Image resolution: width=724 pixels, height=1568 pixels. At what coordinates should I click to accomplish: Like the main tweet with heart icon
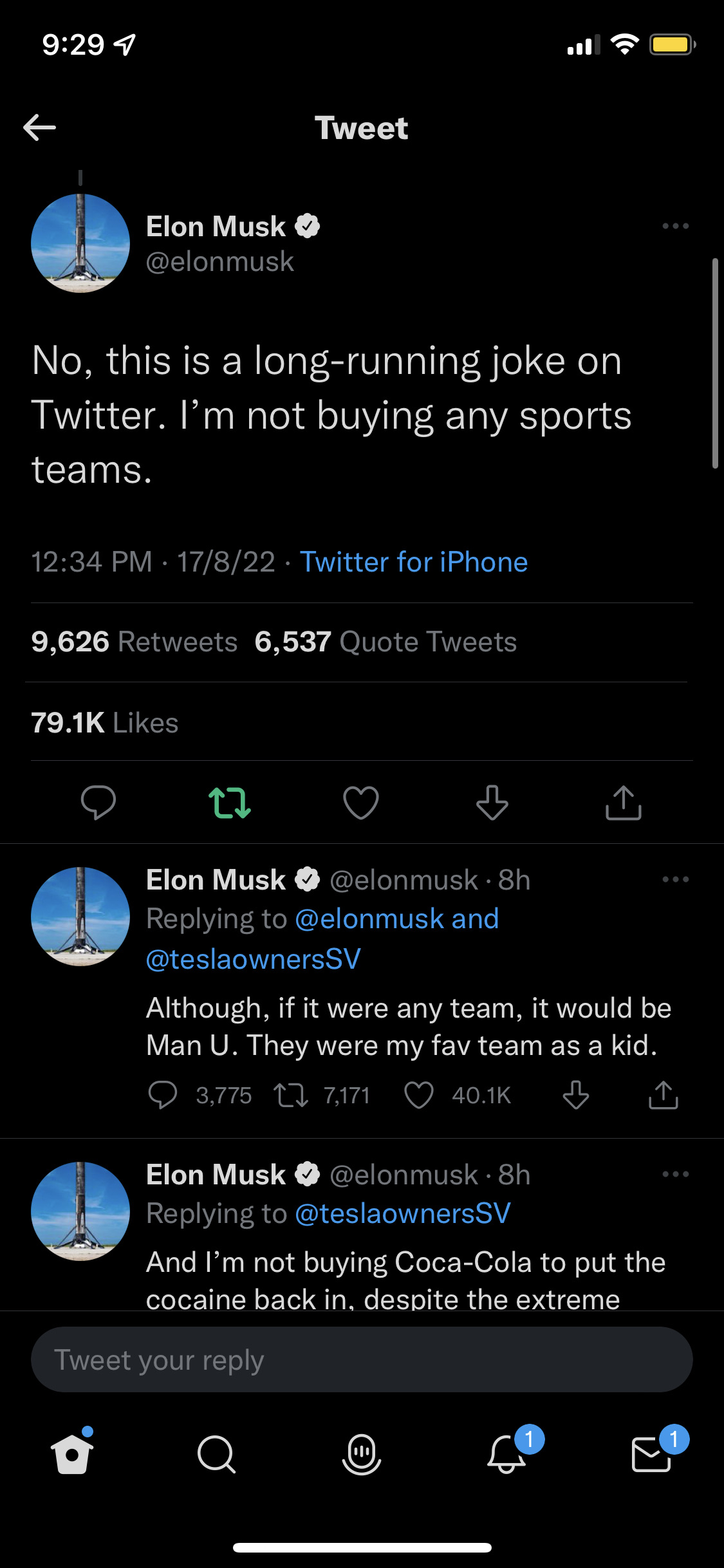[361, 803]
